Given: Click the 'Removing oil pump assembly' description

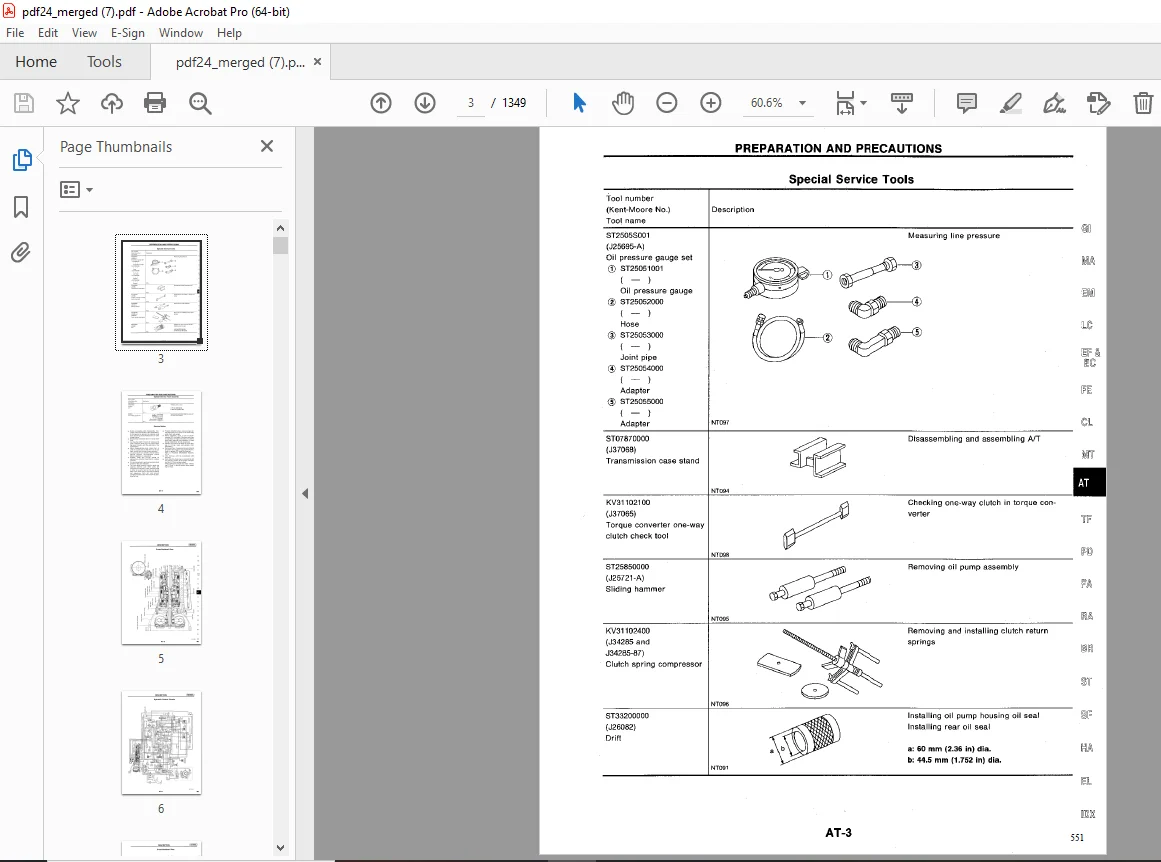Looking at the screenshot, I should (x=963, y=567).
